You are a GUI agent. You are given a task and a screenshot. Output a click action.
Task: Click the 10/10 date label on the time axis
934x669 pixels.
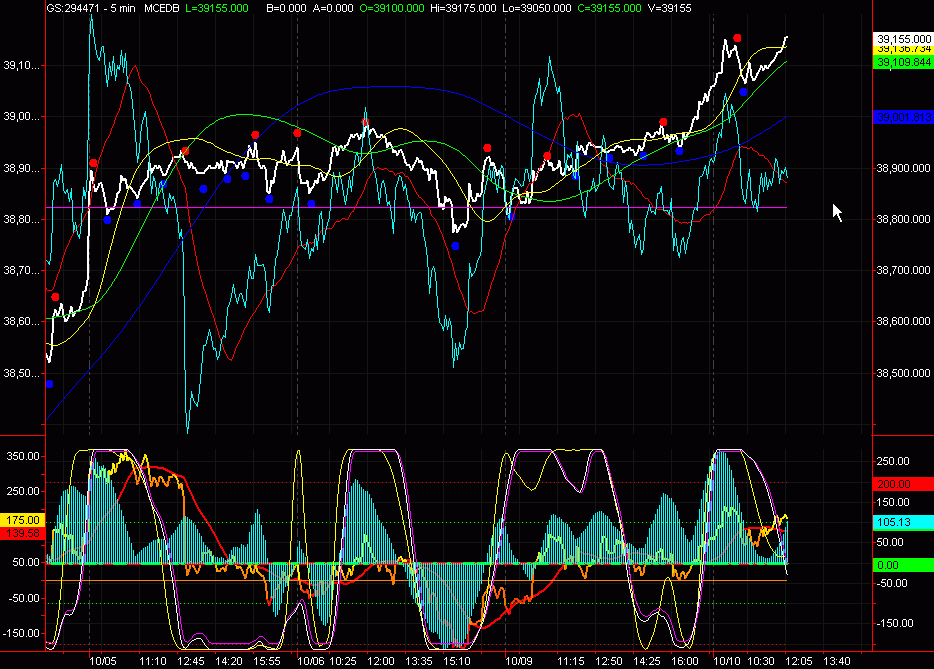[x=727, y=661]
